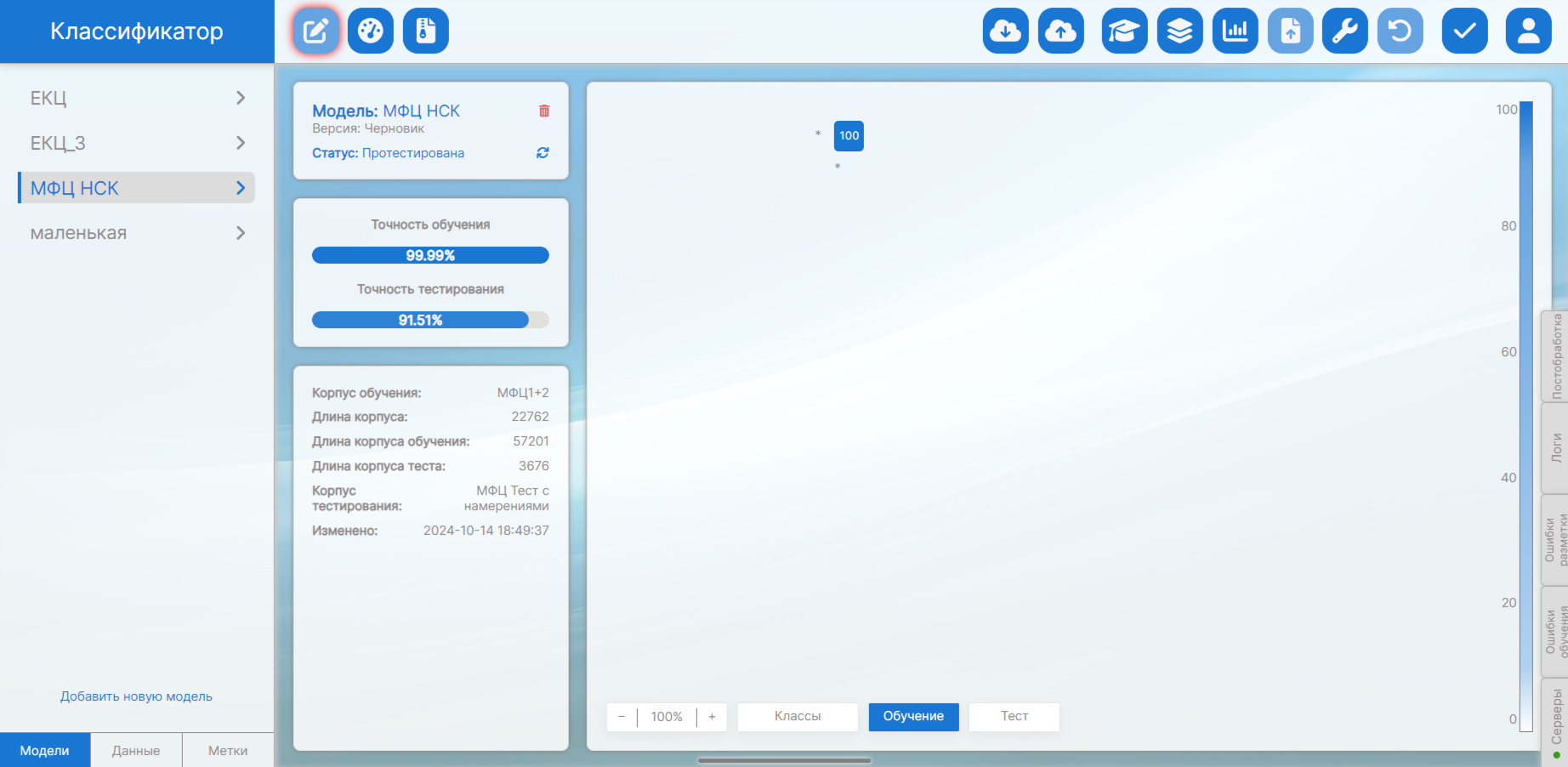Click the cloud download icon
The height and width of the screenshot is (767, 1568).
click(x=1005, y=31)
